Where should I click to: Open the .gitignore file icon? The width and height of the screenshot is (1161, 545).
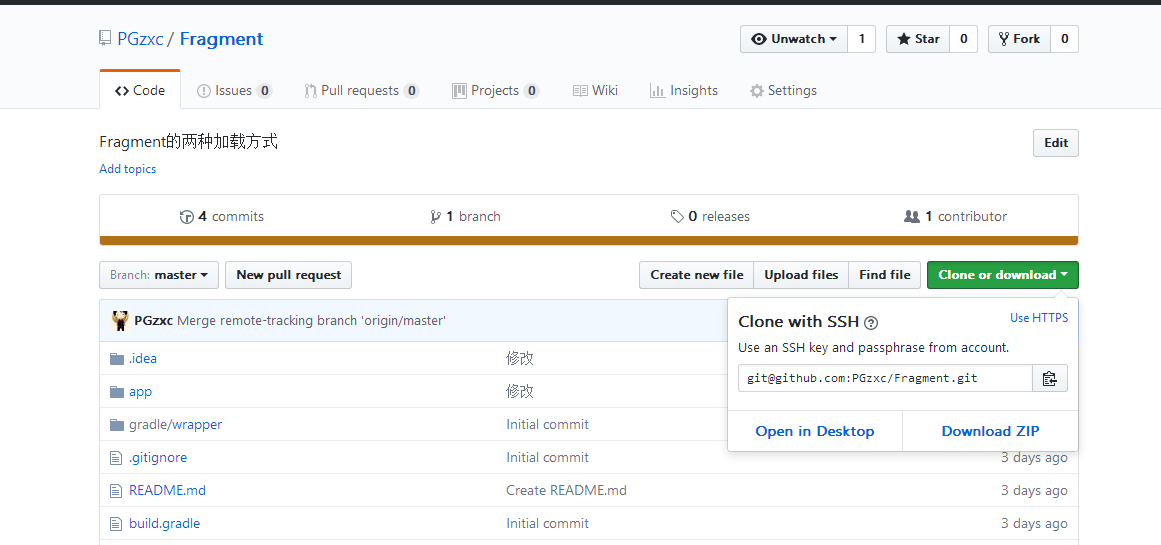click(116, 458)
